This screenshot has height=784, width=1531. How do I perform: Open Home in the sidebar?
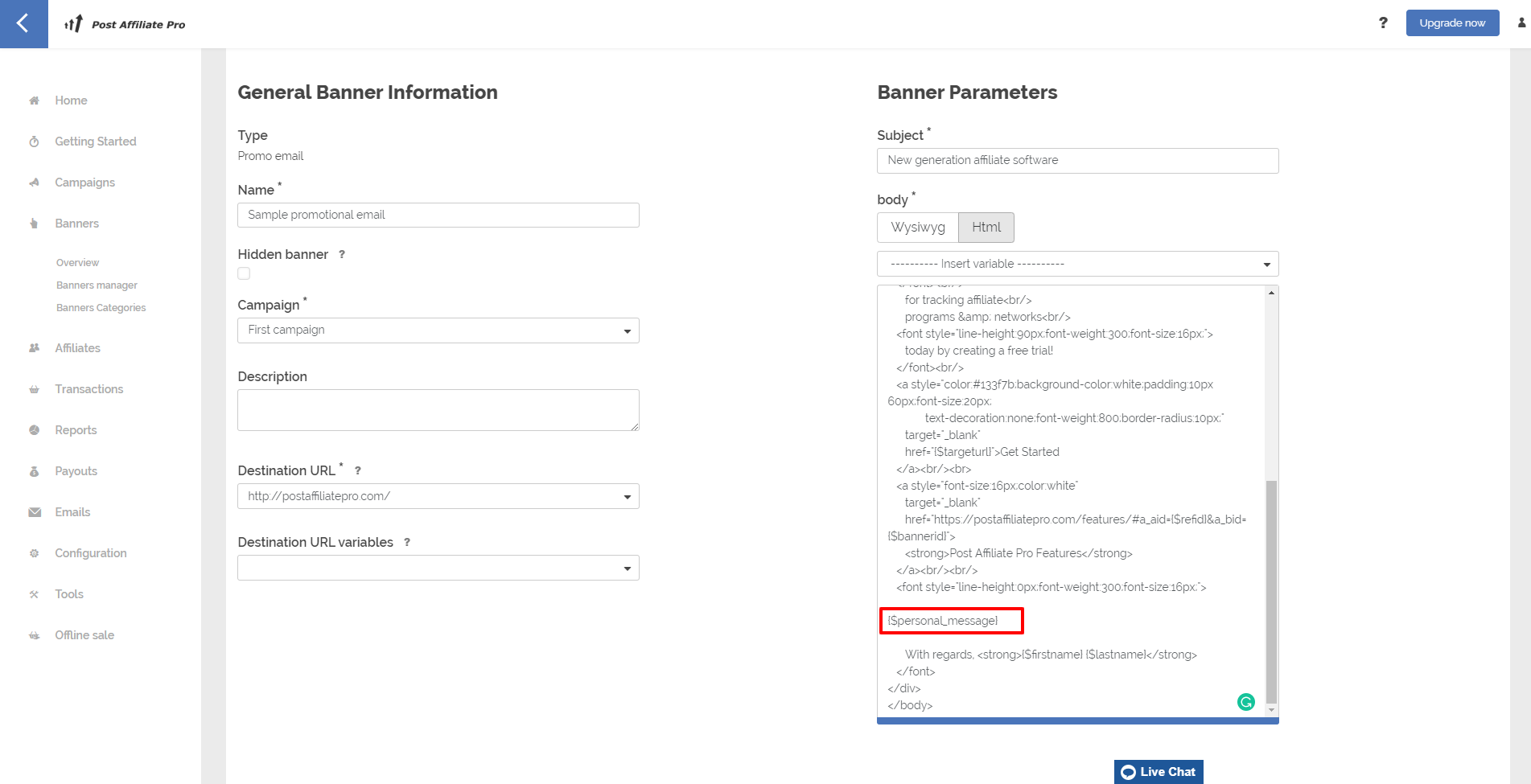(x=71, y=101)
